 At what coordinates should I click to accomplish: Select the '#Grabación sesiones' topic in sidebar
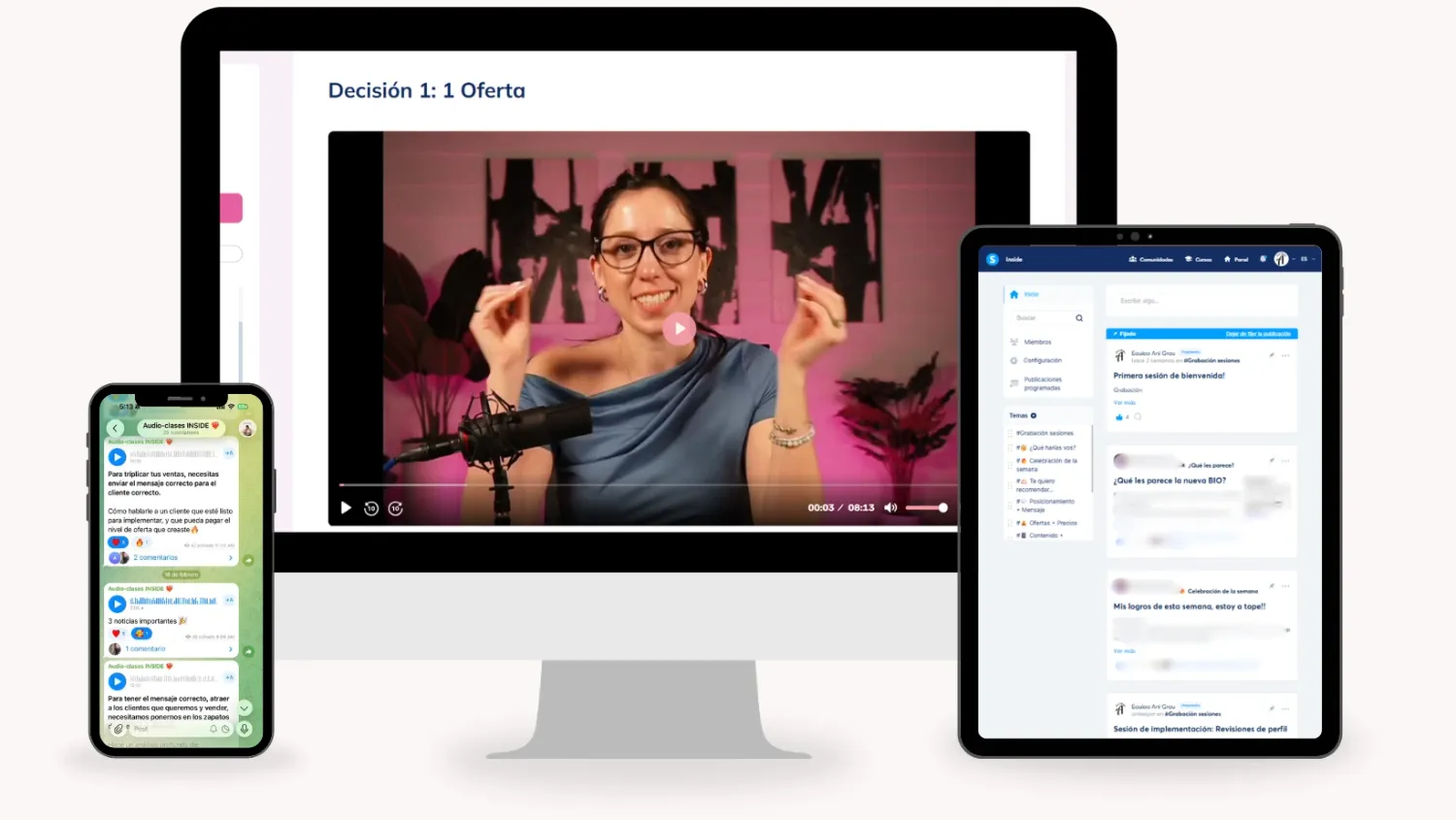pyautogui.click(x=1045, y=433)
